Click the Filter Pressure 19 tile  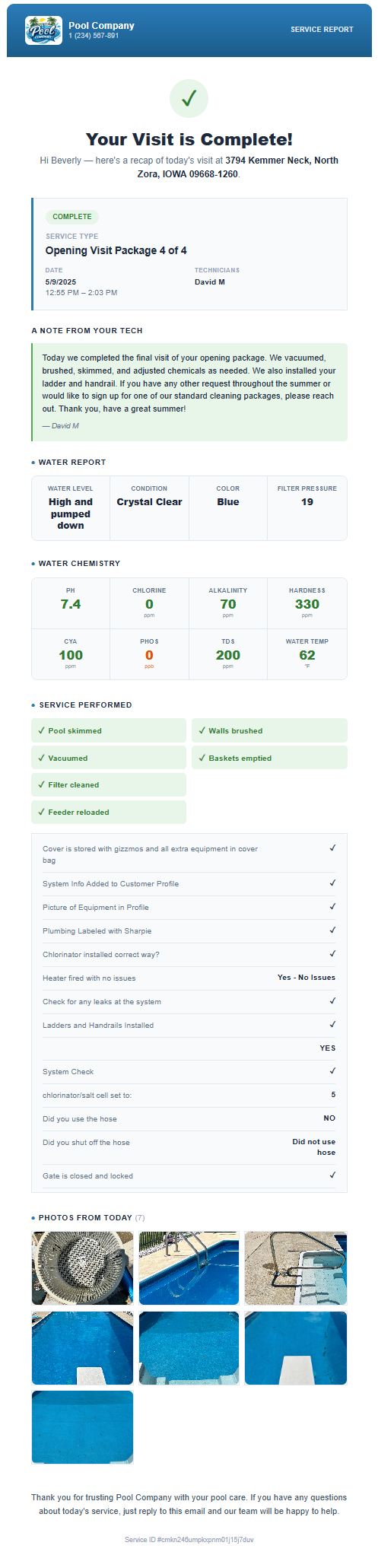click(x=307, y=508)
